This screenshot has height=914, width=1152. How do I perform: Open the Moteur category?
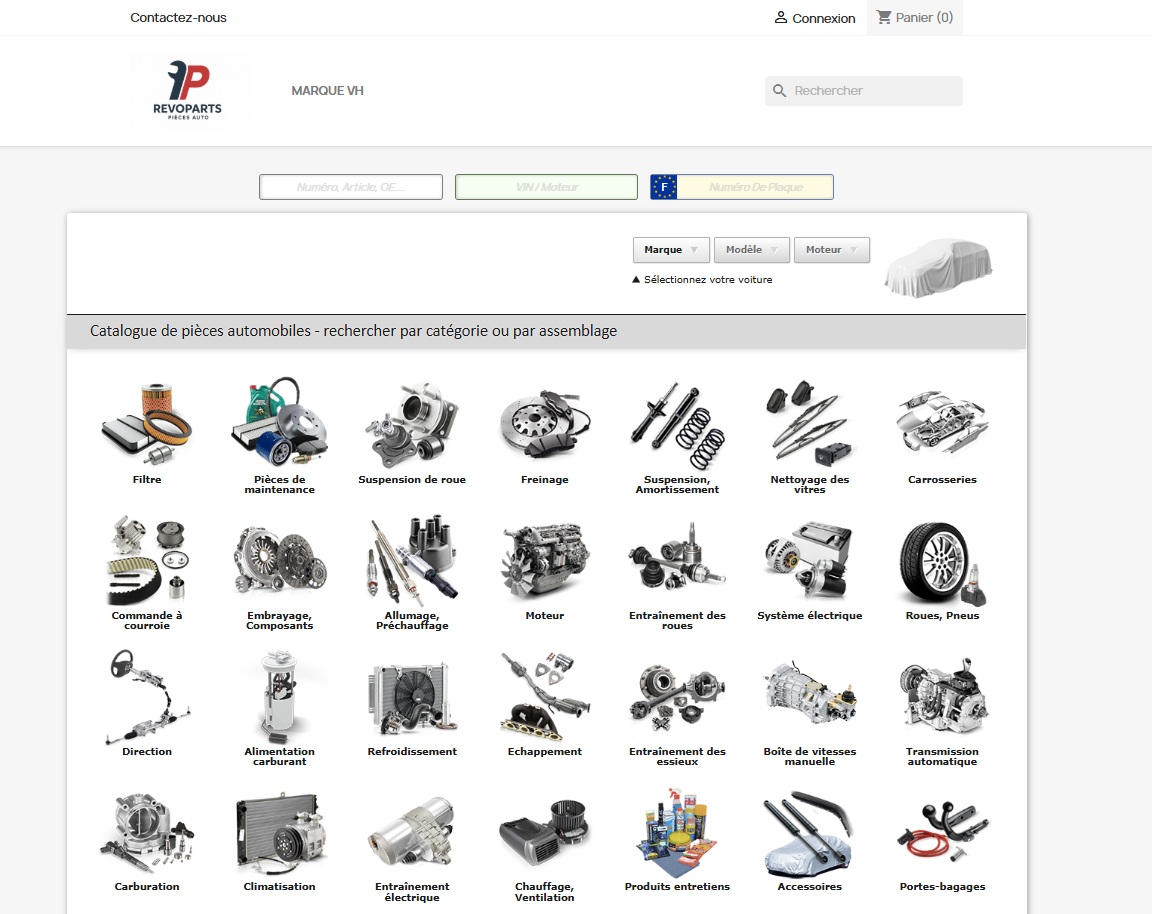tap(544, 560)
